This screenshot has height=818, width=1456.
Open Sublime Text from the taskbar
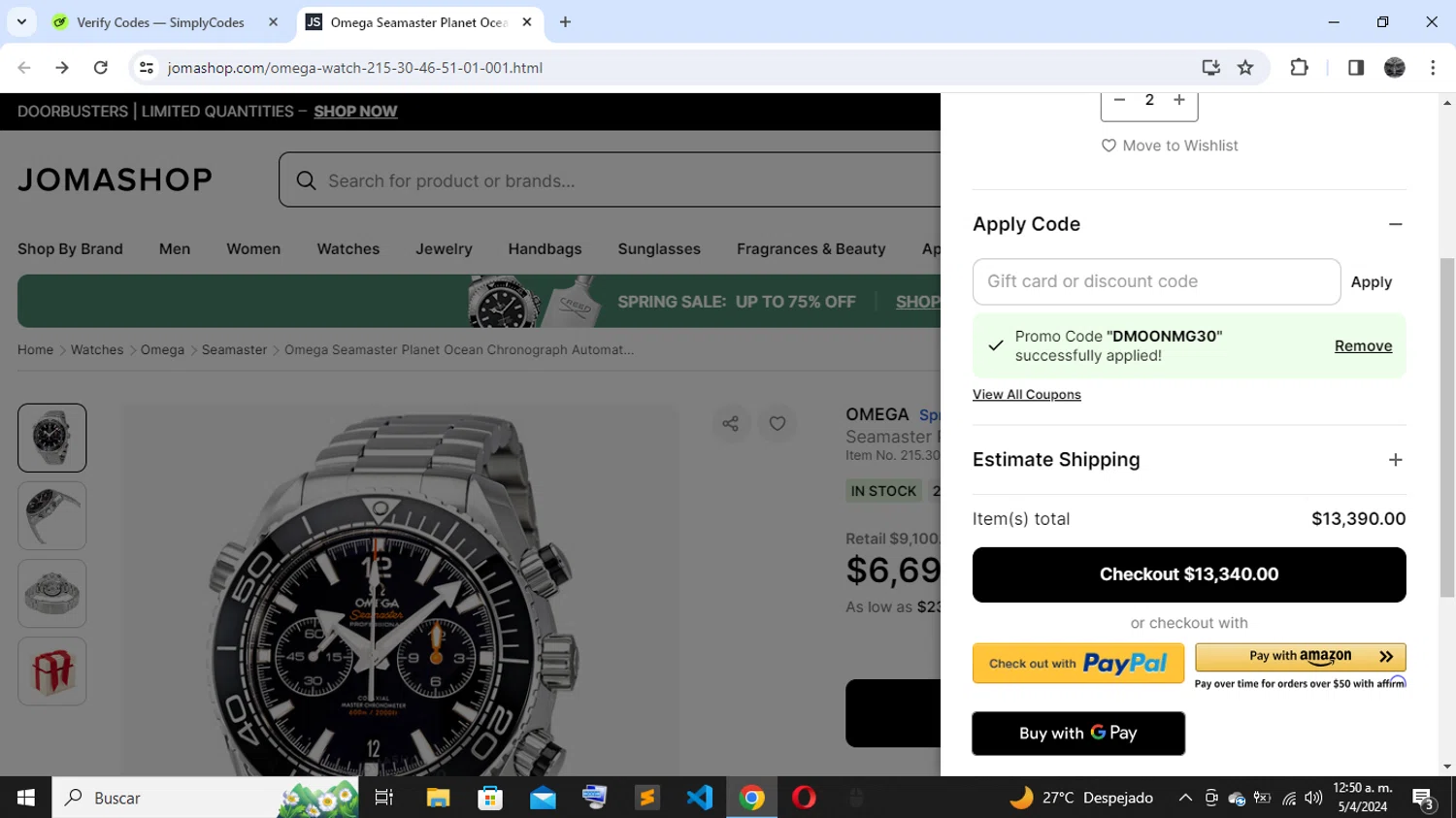point(647,798)
